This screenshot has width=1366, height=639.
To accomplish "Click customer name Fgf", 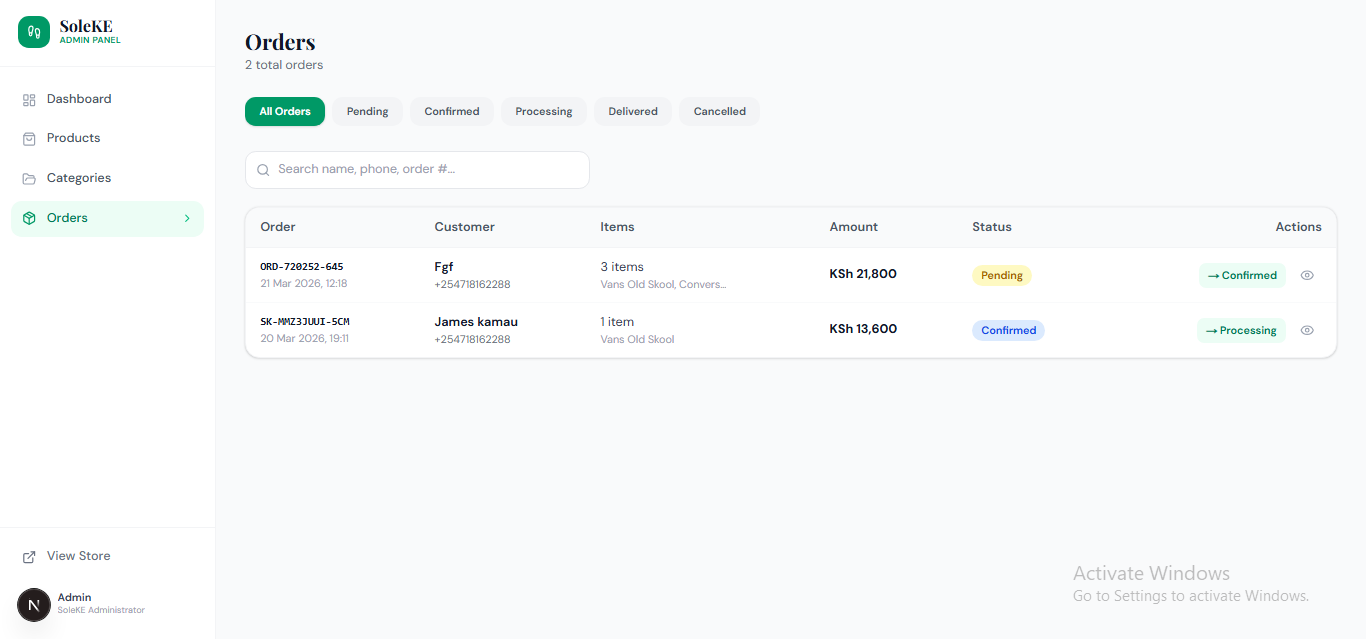I will (444, 267).
